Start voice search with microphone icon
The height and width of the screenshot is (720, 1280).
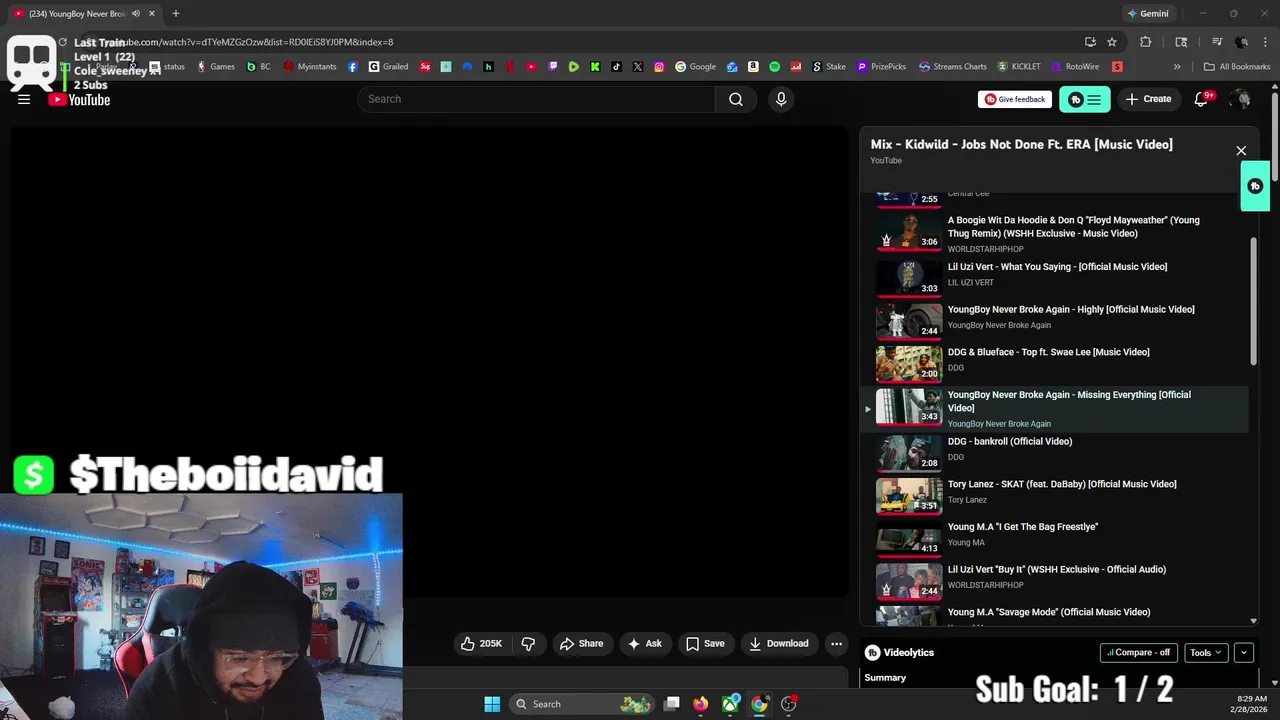point(781,99)
